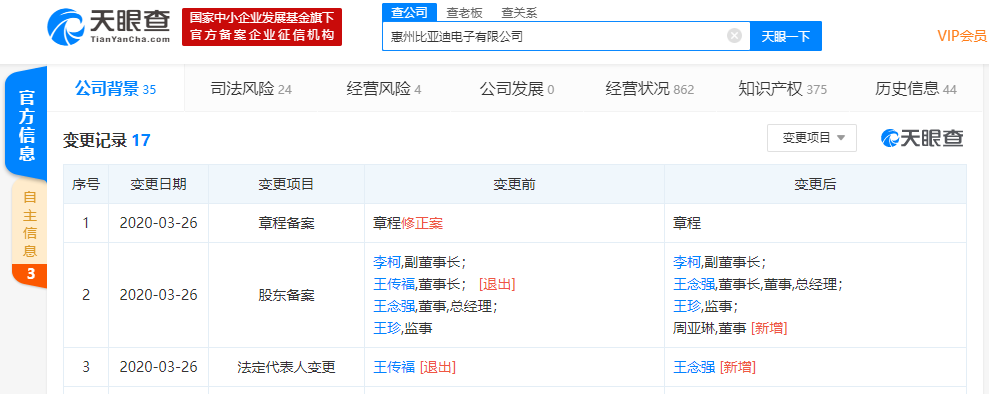Click the 变更项目 column header
Screen dimensions: 989x394
point(286,184)
